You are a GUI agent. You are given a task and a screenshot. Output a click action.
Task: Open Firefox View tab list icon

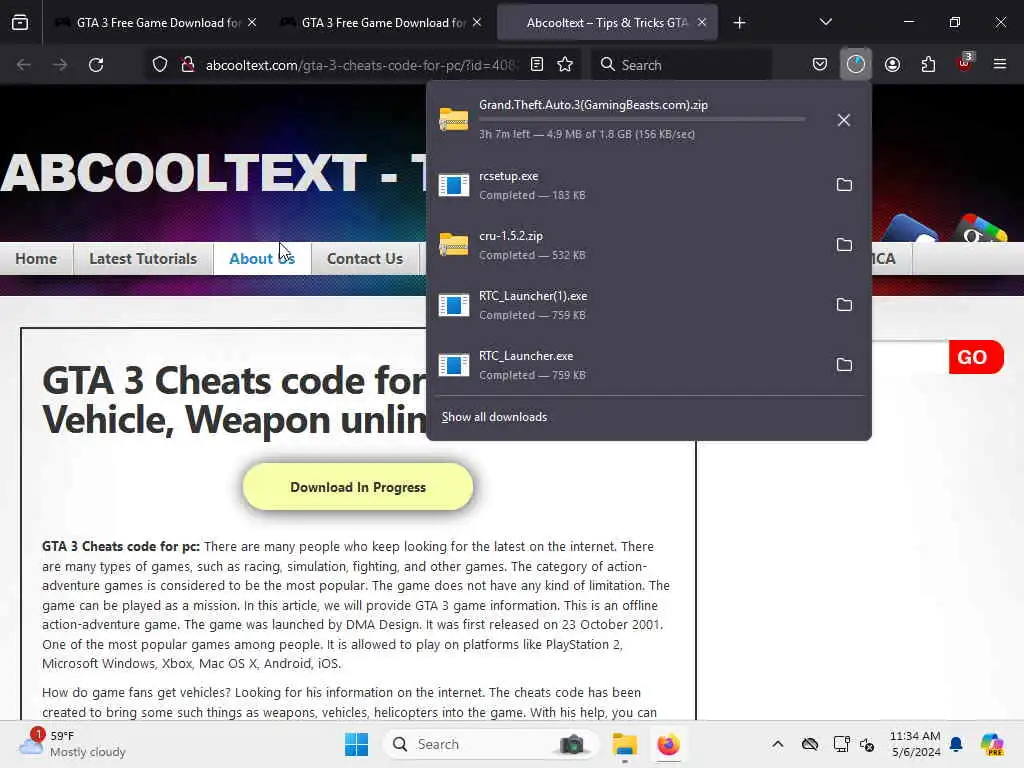(x=20, y=23)
